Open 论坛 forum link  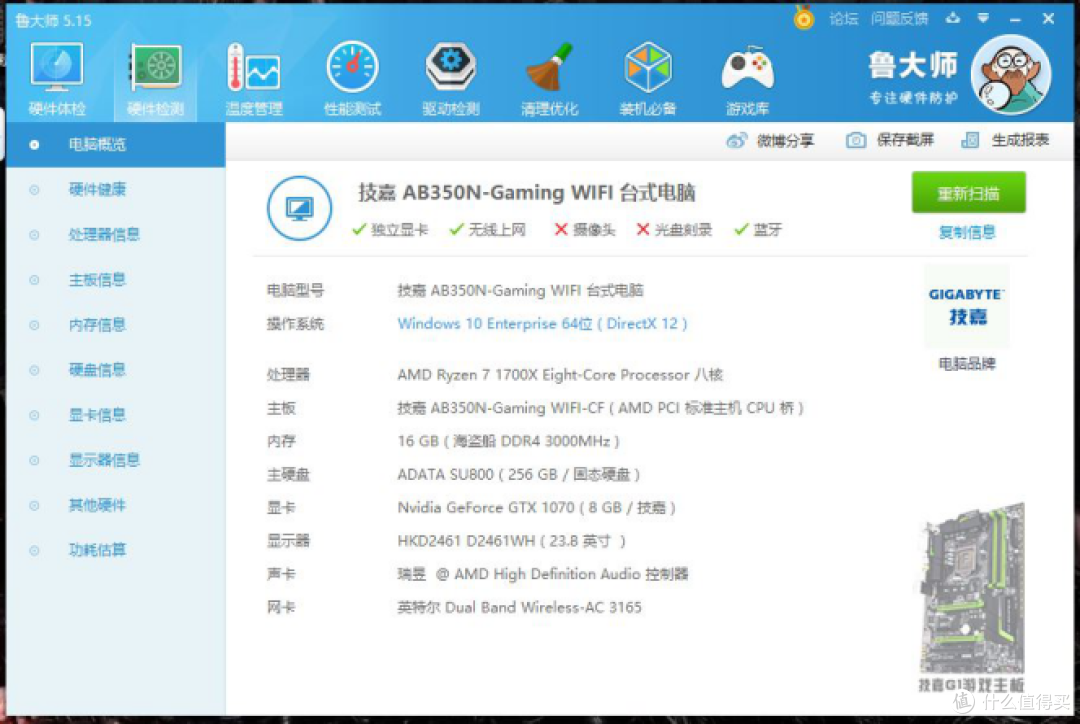click(x=844, y=19)
